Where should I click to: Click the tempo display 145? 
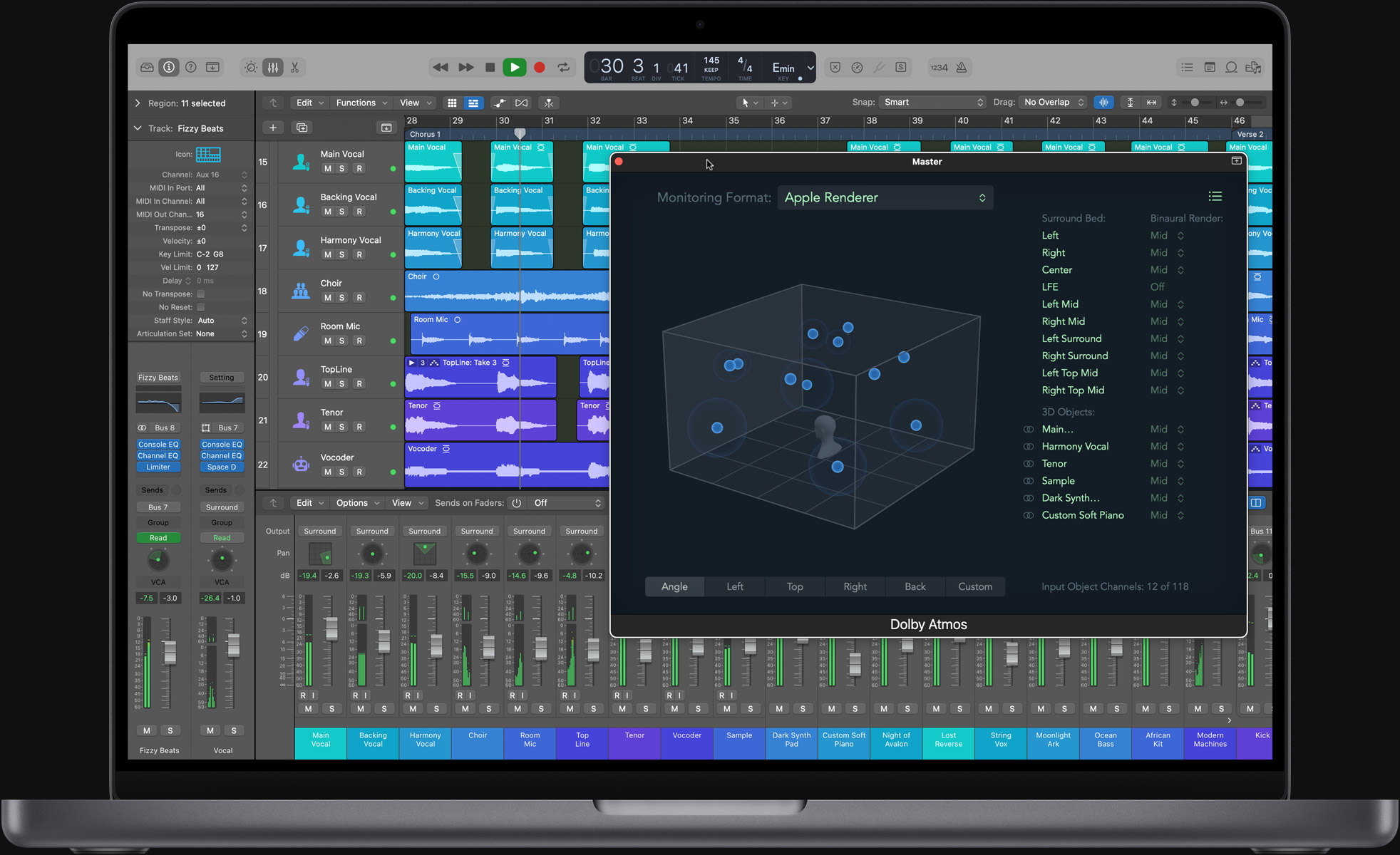coord(711,61)
